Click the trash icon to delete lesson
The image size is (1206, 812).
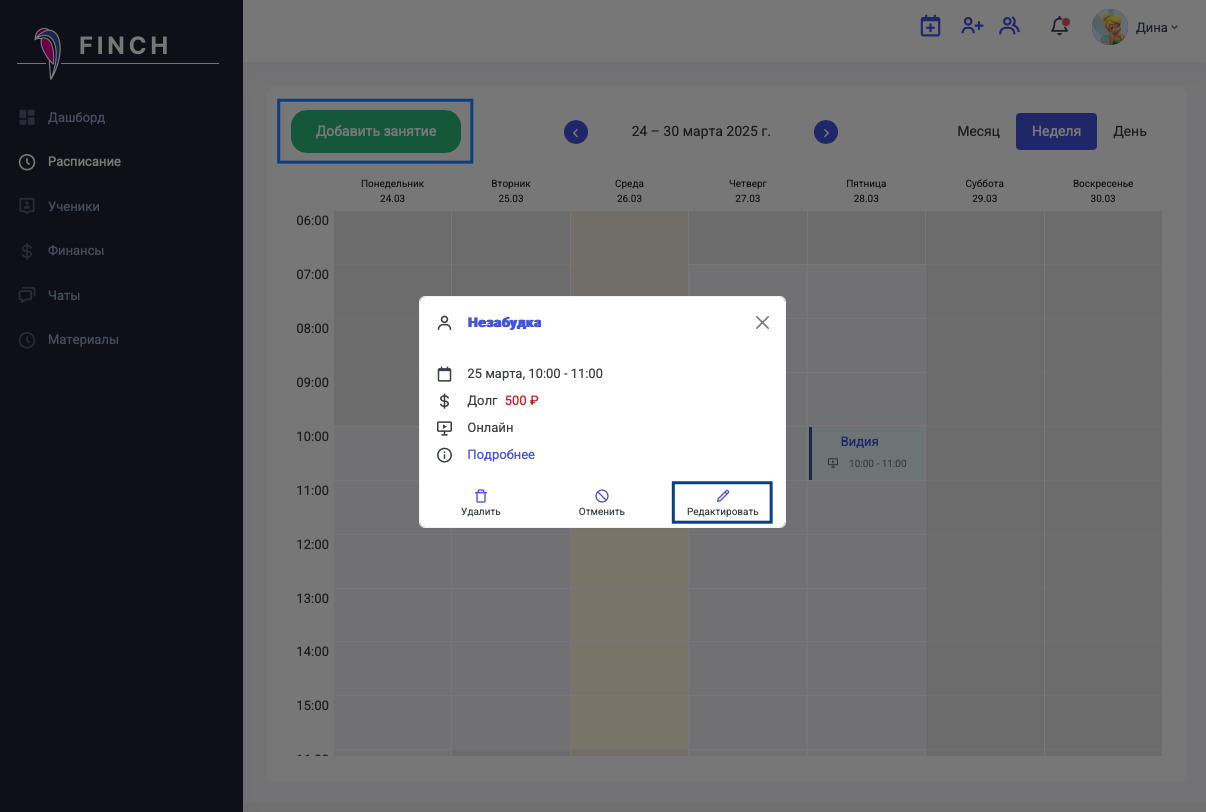pyautogui.click(x=481, y=497)
